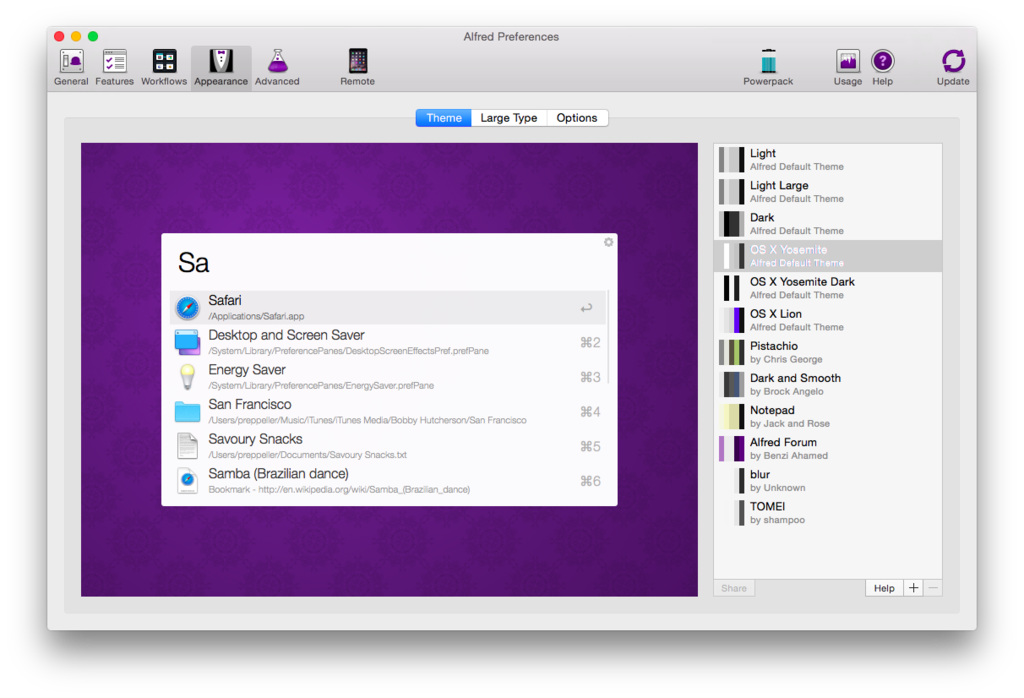This screenshot has width=1024, height=698.
Task: Switch to the Options tab
Action: pos(577,118)
